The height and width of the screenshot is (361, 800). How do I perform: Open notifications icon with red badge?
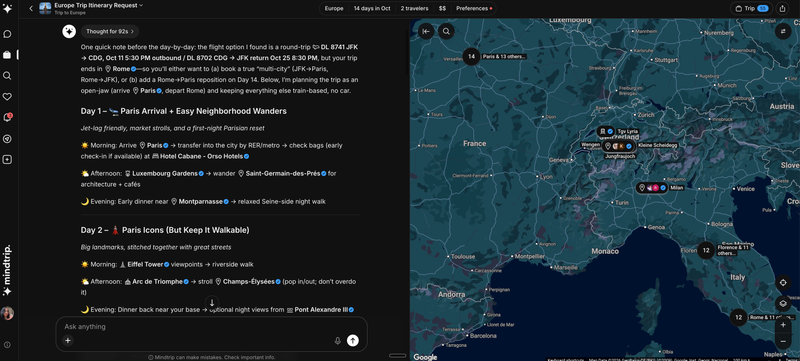(7, 118)
